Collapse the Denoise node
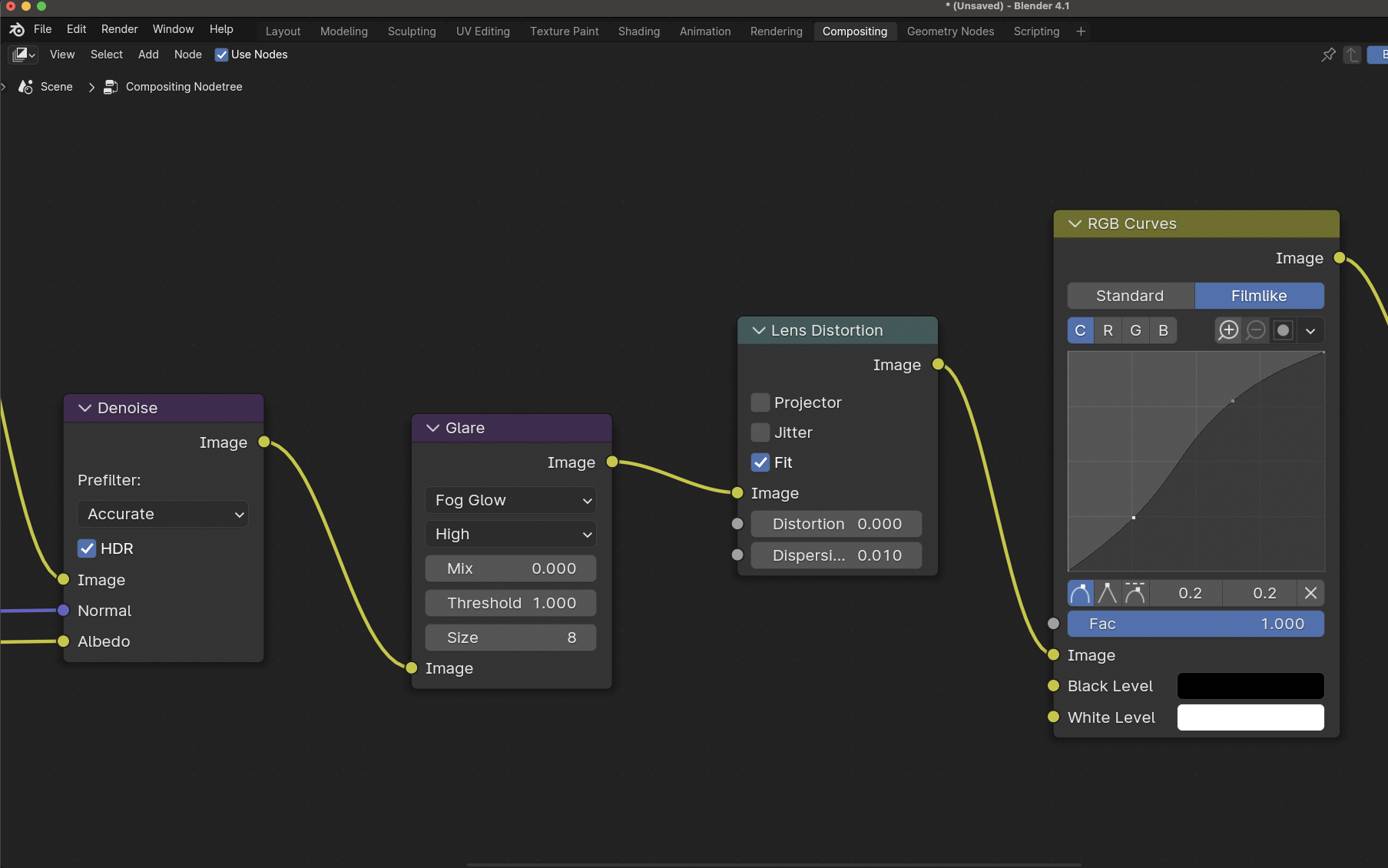1388x868 pixels. point(85,408)
